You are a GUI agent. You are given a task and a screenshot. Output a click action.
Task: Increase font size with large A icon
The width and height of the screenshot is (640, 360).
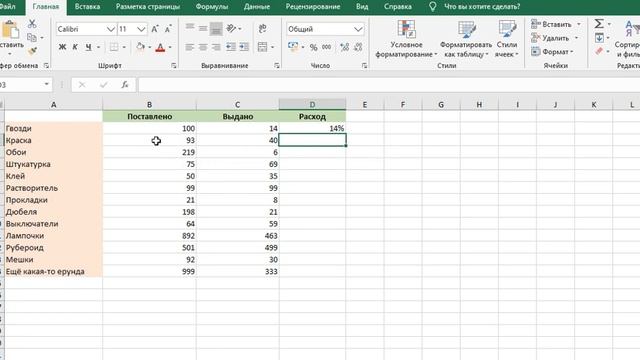(155, 29)
